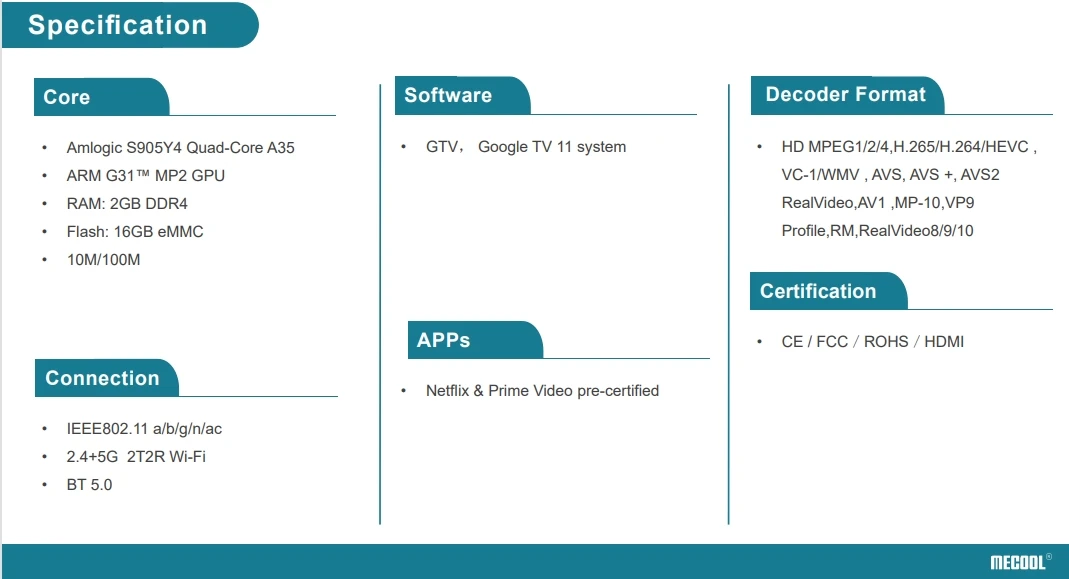This screenshot has width=1069, height=579.
Task: Click the Amlogic S905Y4 Quad-Core A35 line
Action: (x=180, y=148)
